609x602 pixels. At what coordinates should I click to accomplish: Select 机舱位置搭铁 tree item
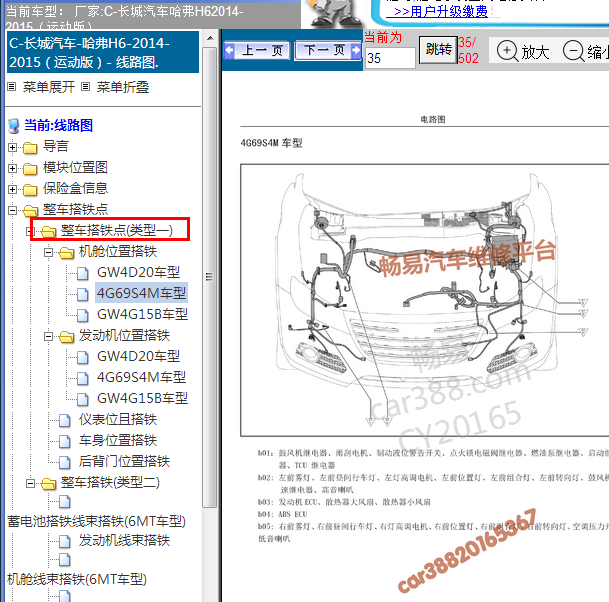pos(118,251)
